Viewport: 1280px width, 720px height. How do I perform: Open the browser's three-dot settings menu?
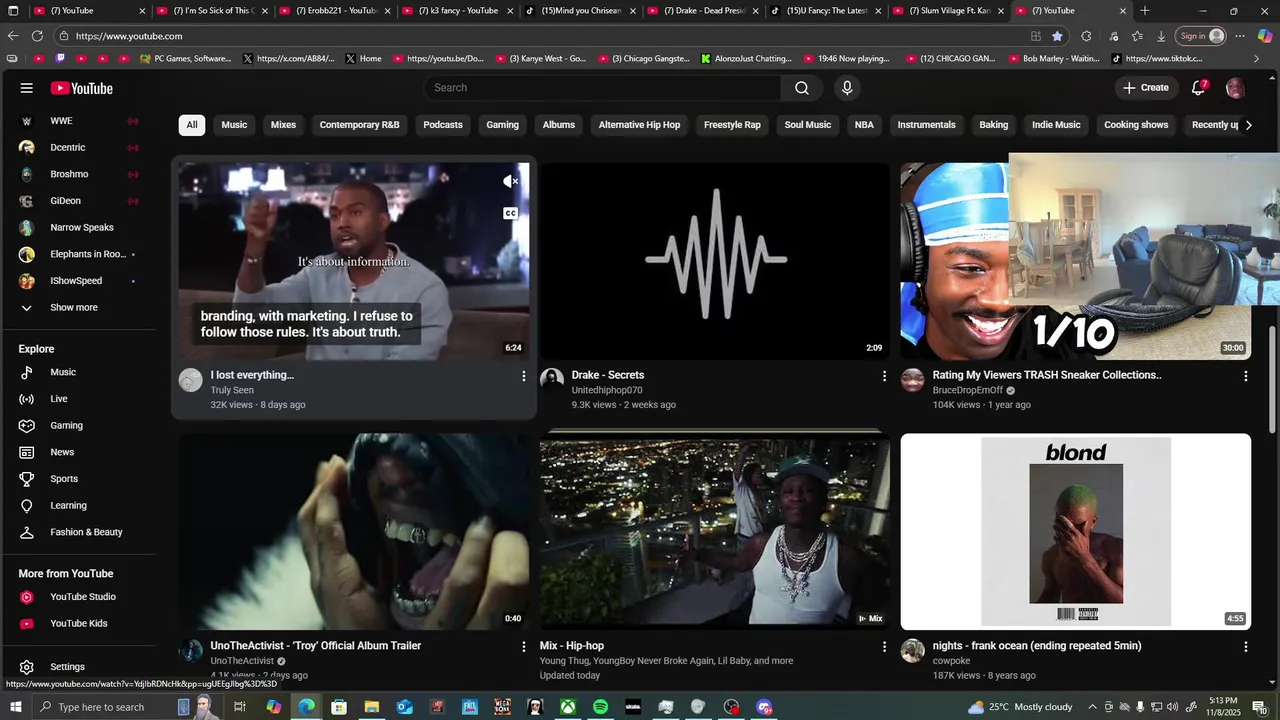point(1240,36)
